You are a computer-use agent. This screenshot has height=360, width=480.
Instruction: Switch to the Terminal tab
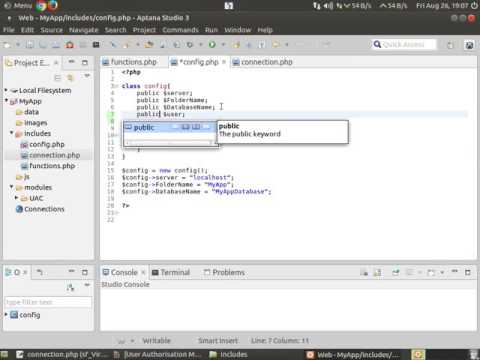pyautogui.click(x=171, y=272)
